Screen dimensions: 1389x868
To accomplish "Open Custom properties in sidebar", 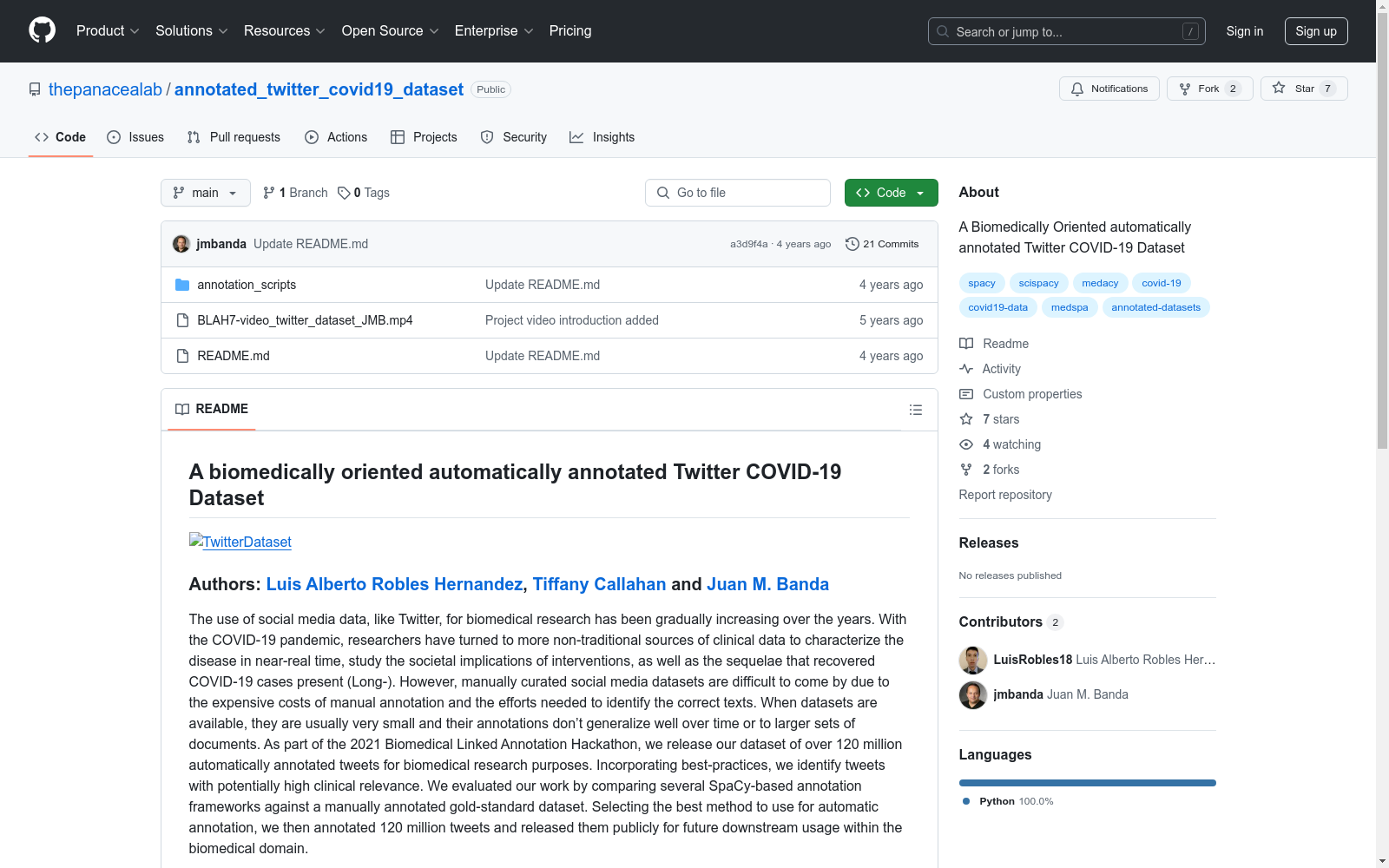I will point(1021,394).
